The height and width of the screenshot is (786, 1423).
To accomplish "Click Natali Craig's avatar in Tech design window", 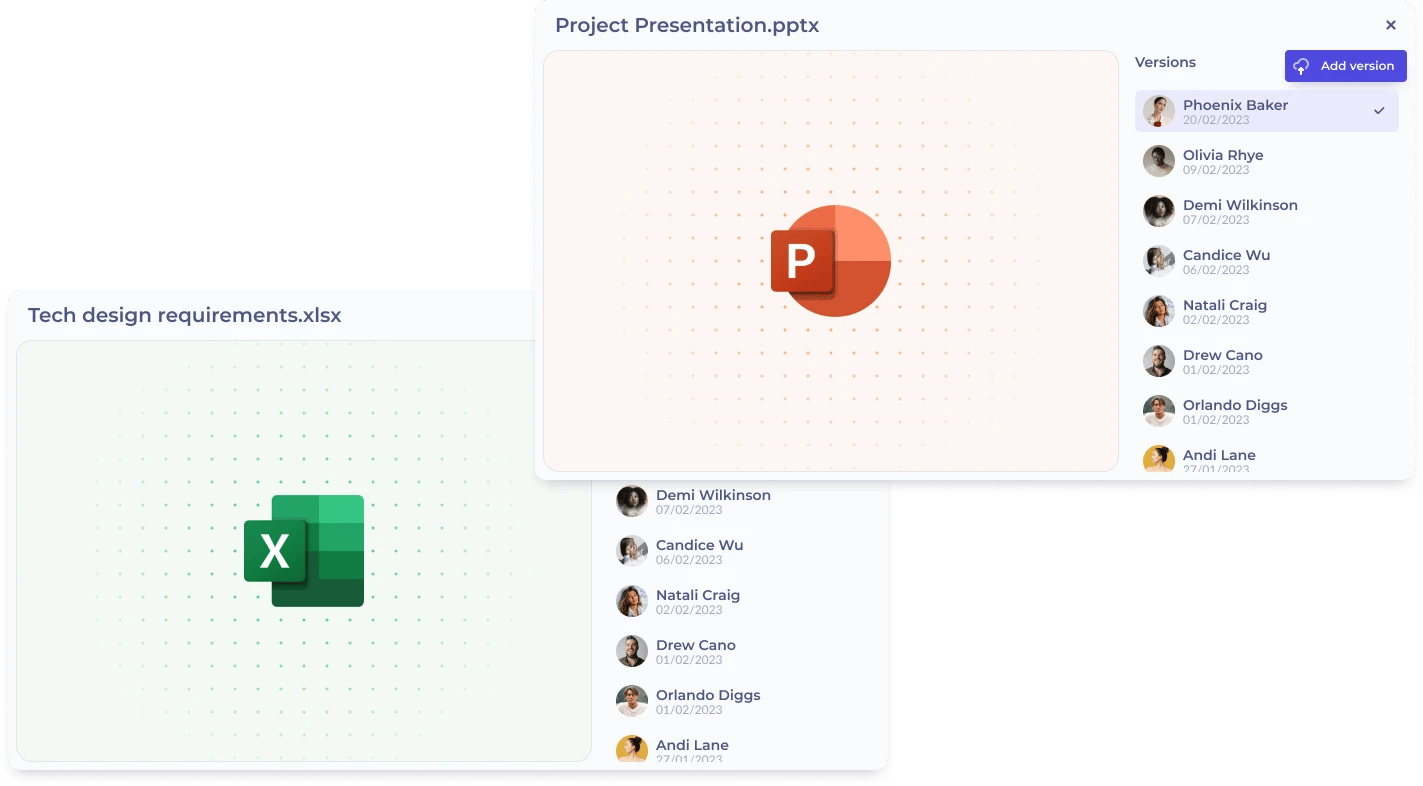I will (x=632, y=601).
